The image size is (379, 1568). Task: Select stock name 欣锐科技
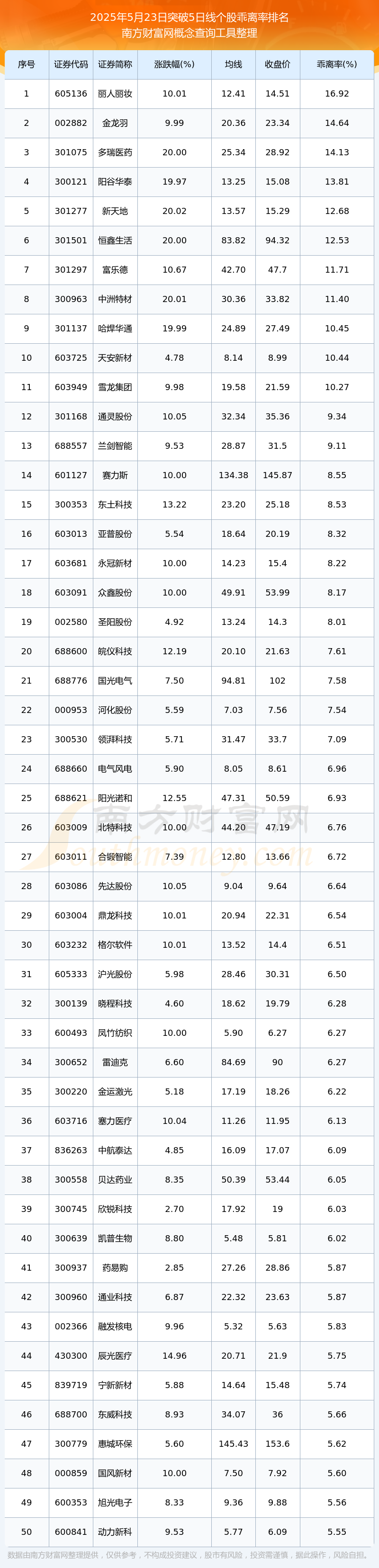[x=115, y=1210]
